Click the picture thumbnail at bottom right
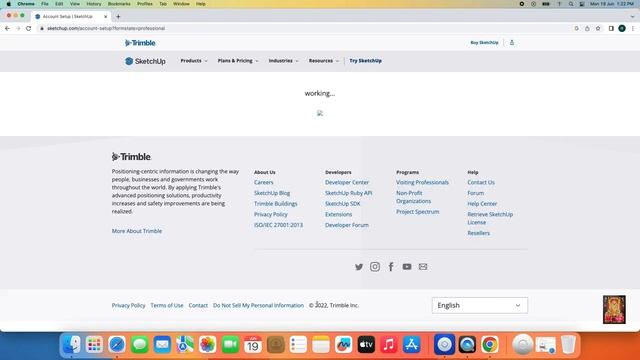Image resolution: width=640 pixels, height=360 pixels. pos(614,310)
